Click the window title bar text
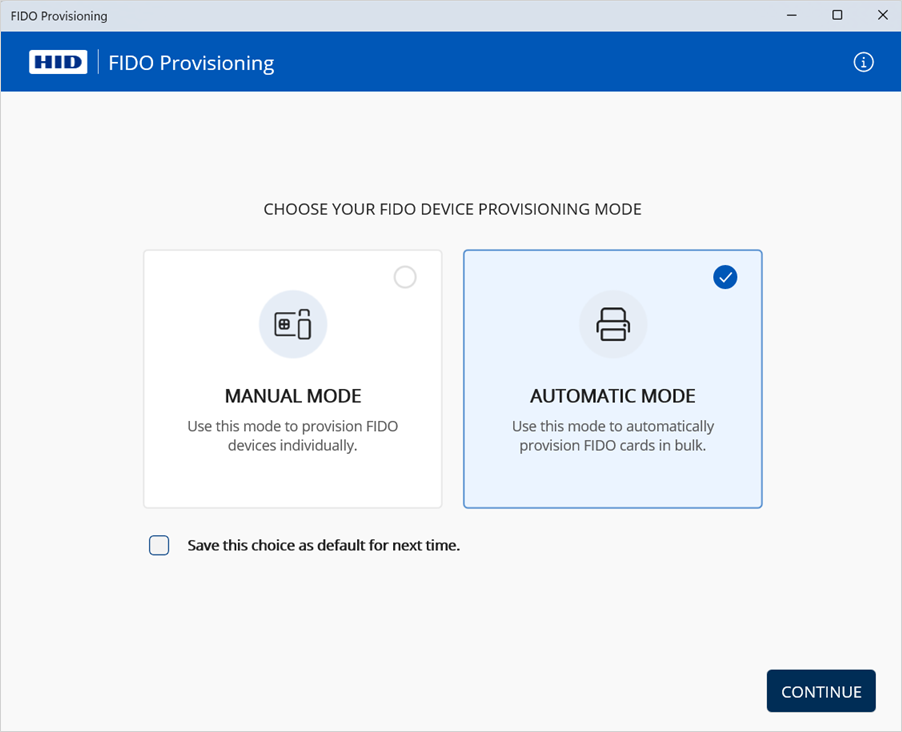The width and height of the screenshot is (902, 732). point(59,16)
